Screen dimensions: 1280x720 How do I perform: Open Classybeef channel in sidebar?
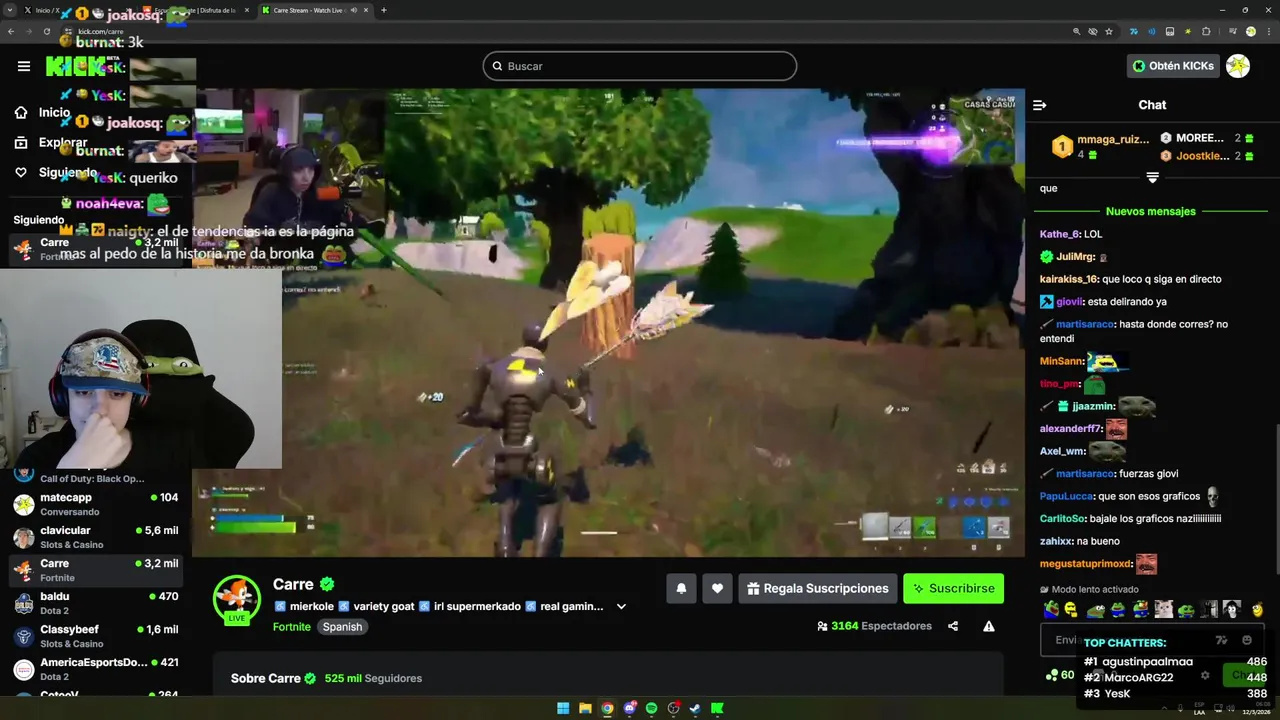[96, 636]
